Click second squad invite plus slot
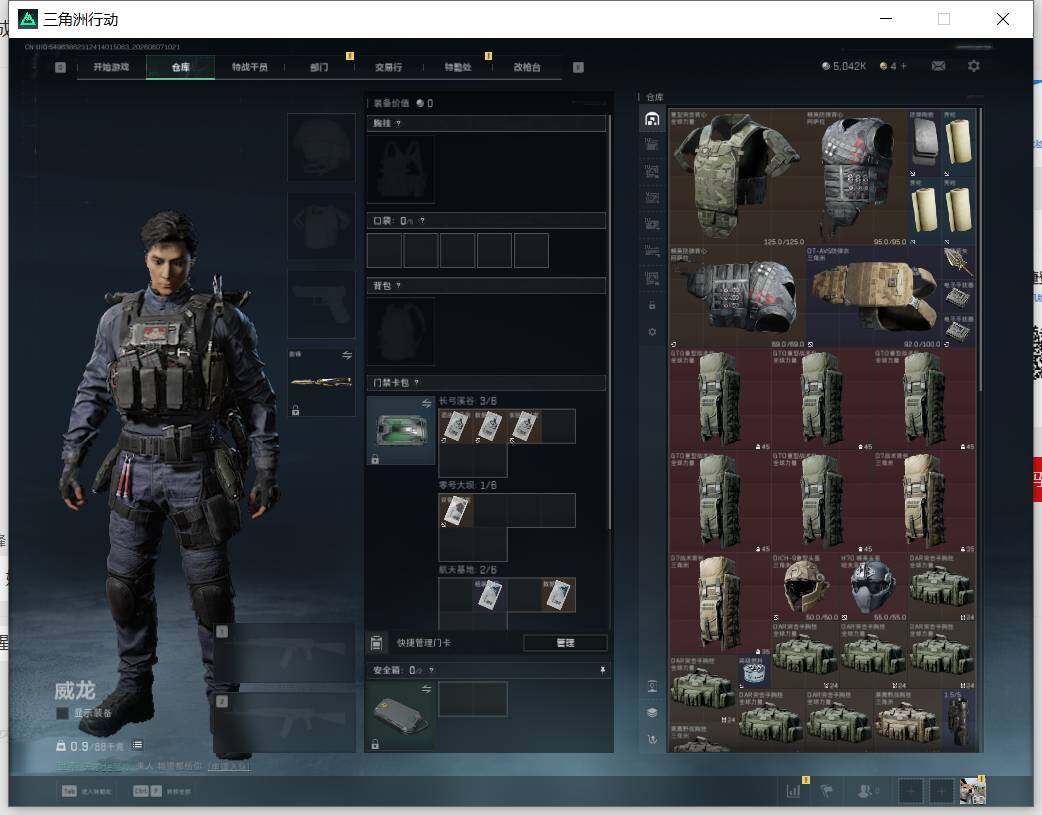 (941, 790)
